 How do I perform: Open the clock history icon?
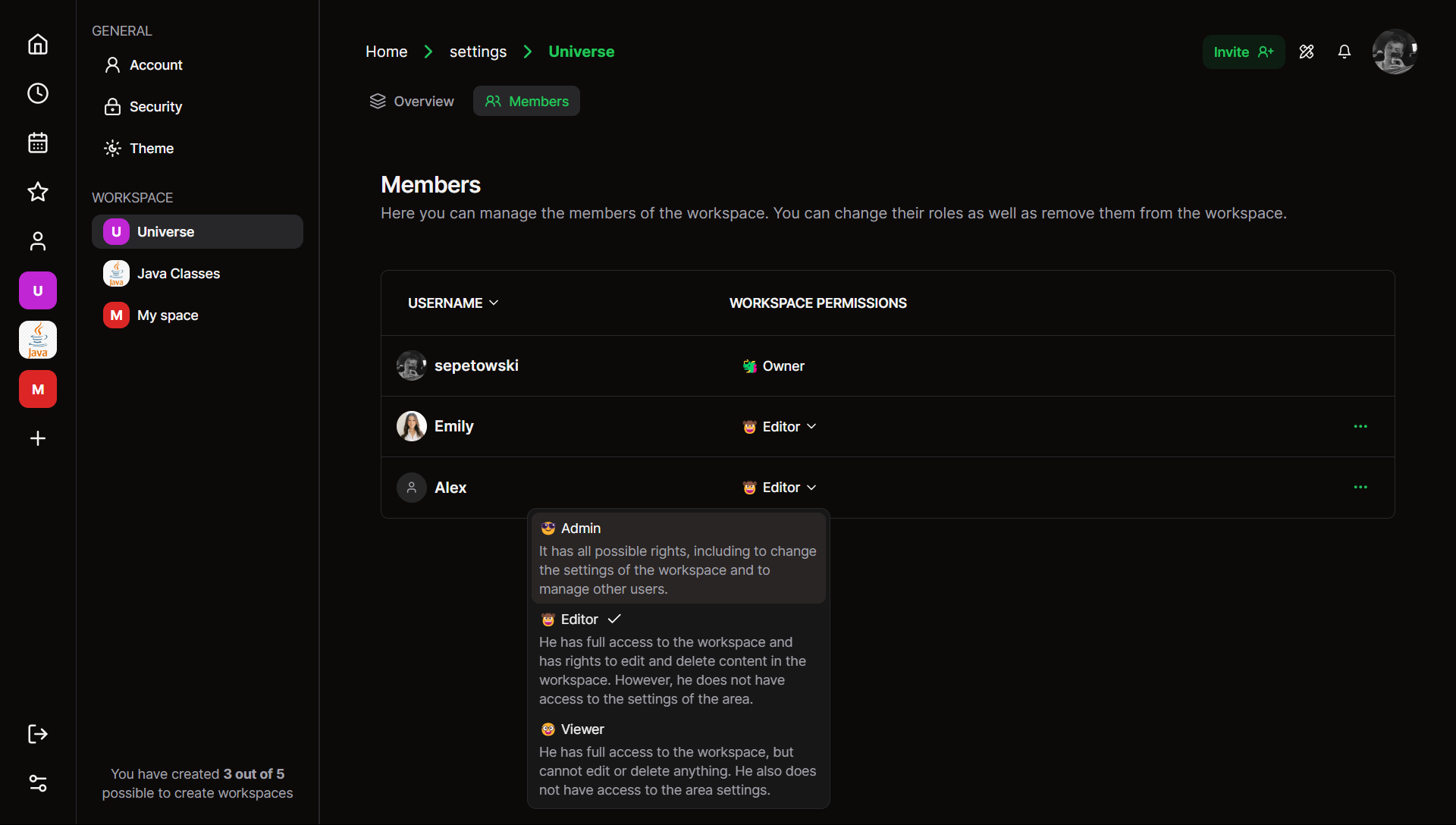click(x=38, y=93)
